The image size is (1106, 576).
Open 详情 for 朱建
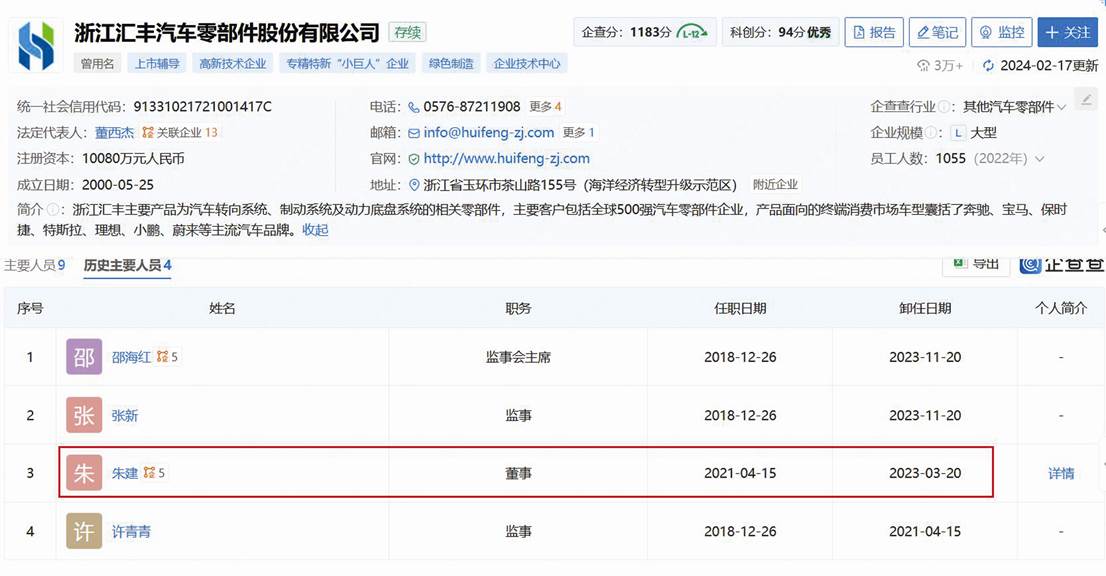click(x=1061, y=473)
